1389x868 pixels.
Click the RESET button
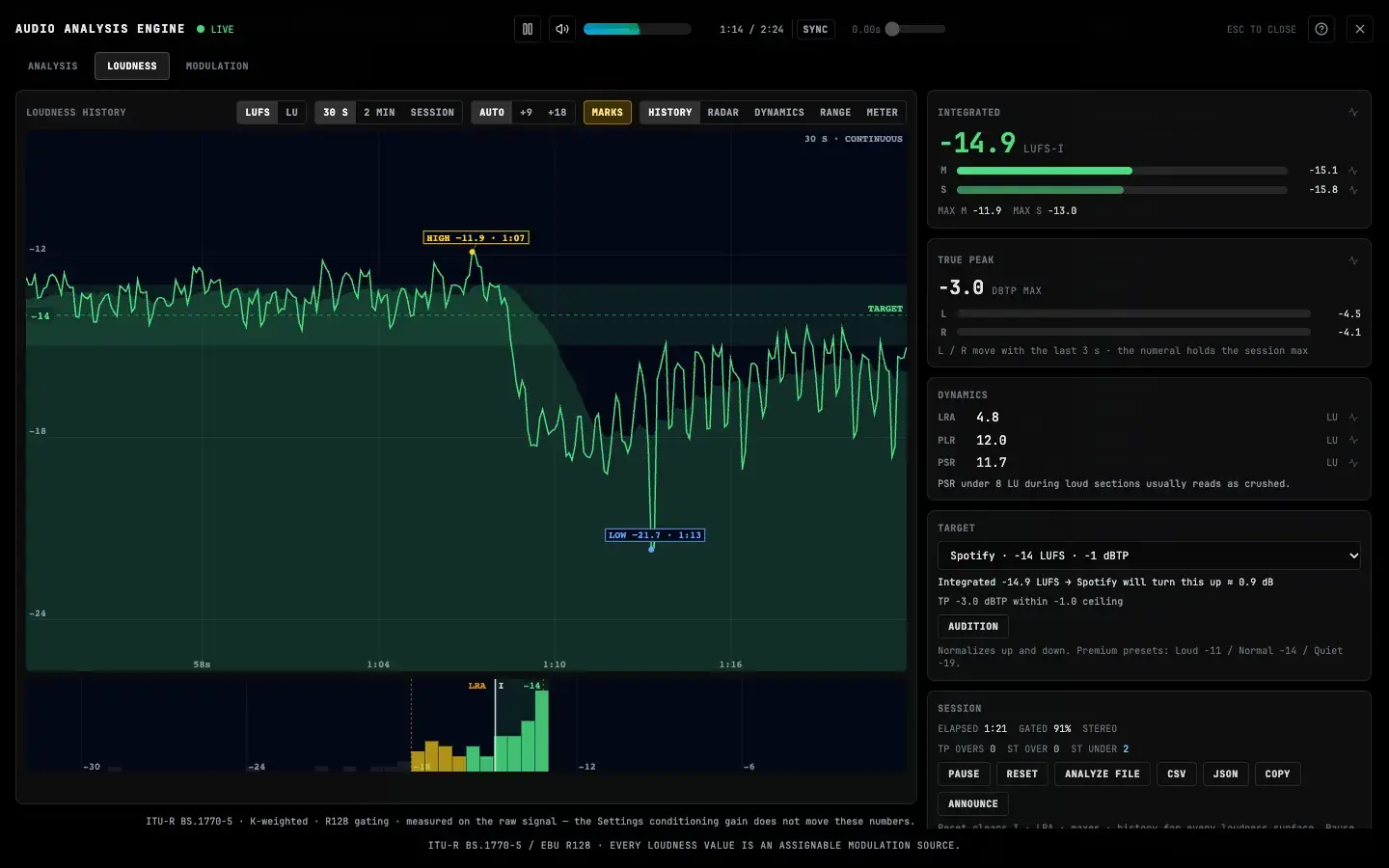click(x=1022, y=774)
